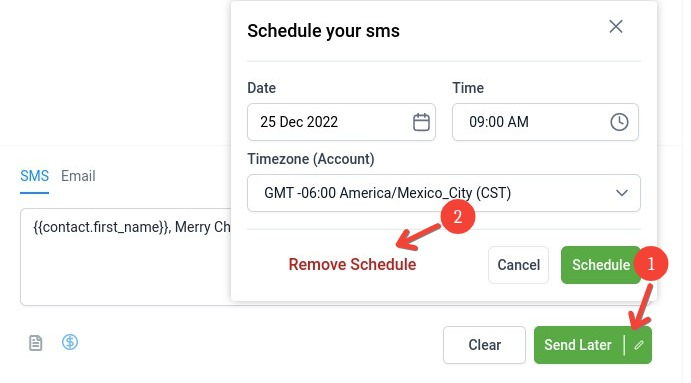This screenshot has height=383, width=691.
Task: Expand the timezone dropdown chevron
Action: 621,193
